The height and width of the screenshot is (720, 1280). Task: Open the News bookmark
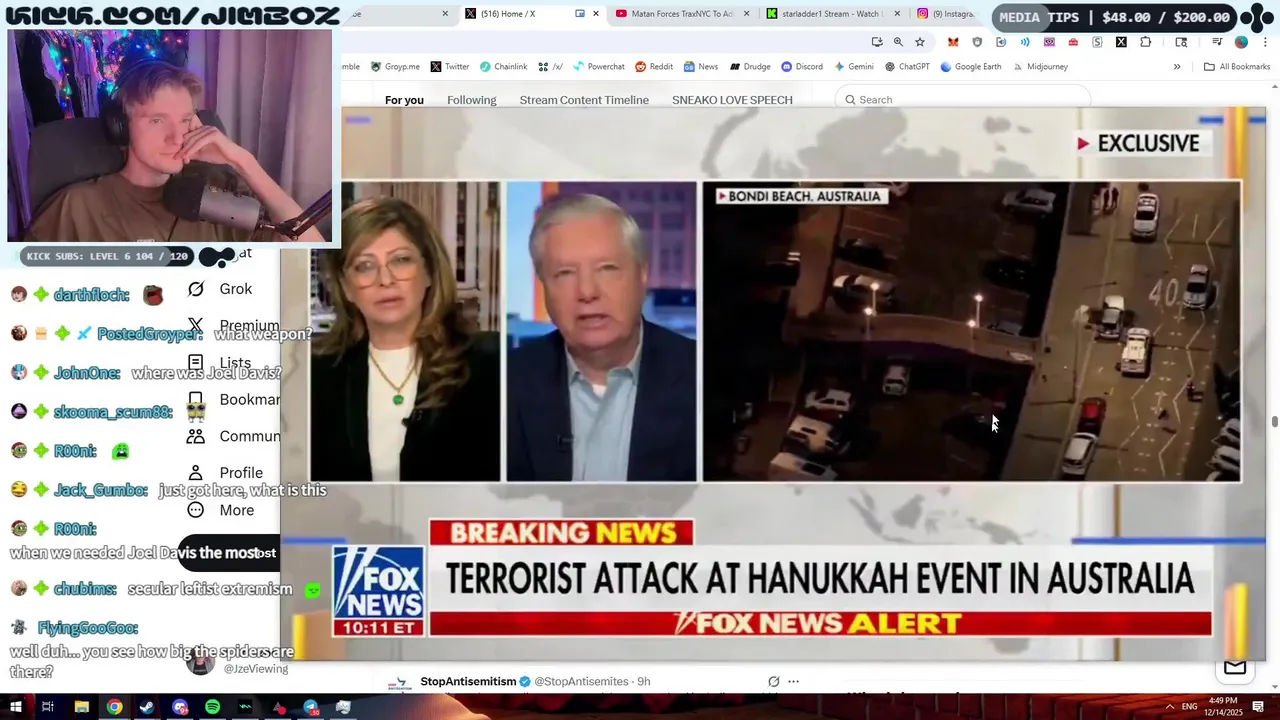[701, 67]
